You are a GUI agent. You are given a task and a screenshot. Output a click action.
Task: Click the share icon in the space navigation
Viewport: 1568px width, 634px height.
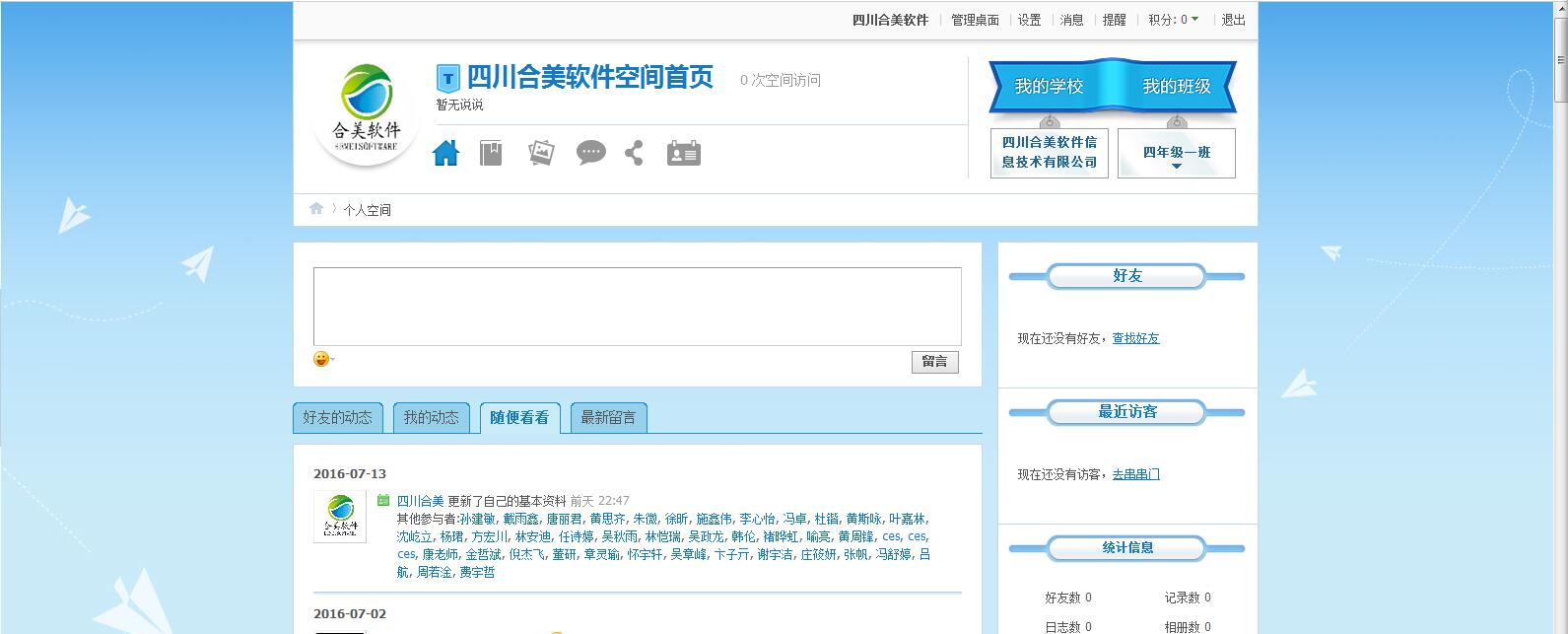634,153
